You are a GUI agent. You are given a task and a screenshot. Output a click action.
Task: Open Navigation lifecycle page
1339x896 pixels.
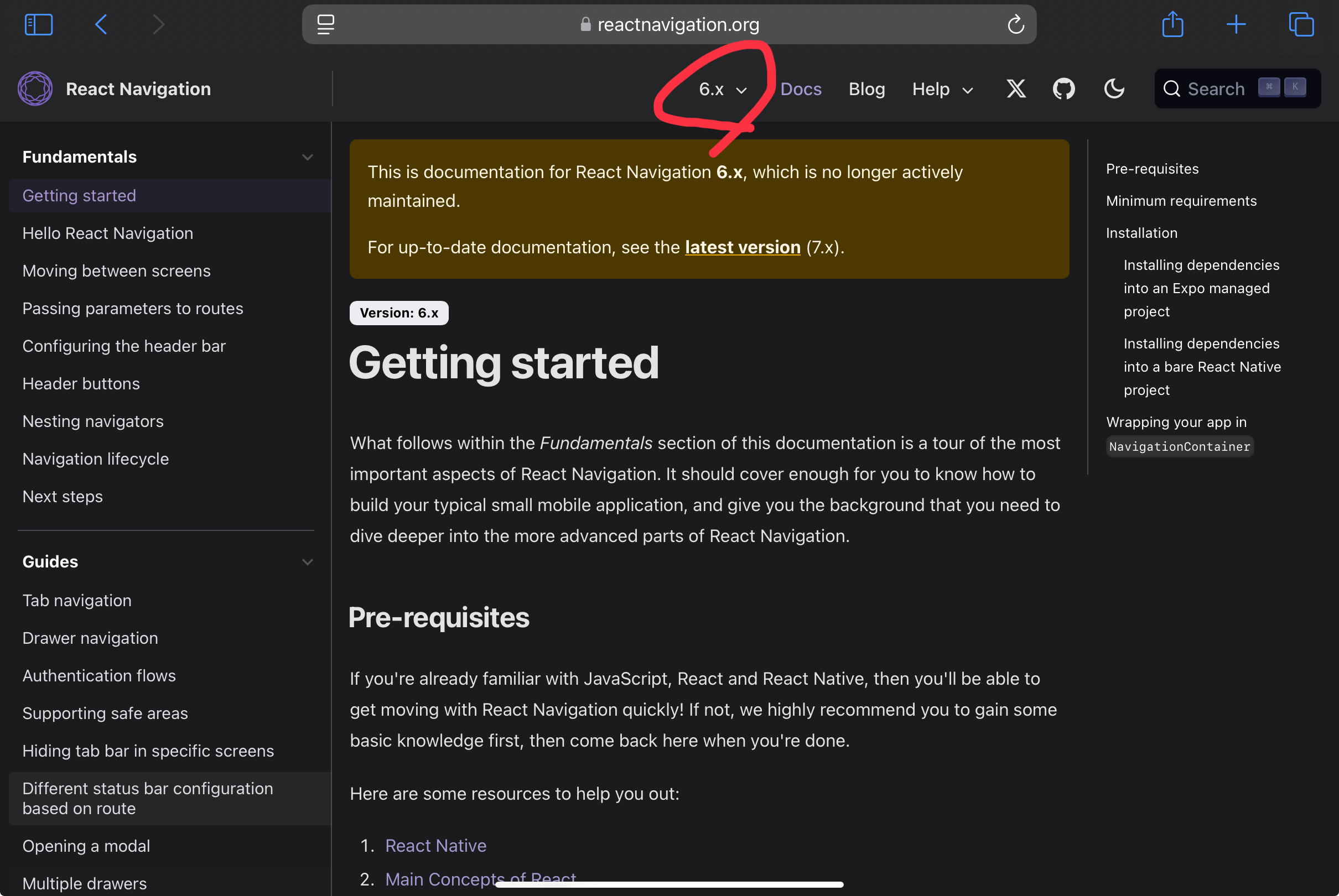[170, 460]
